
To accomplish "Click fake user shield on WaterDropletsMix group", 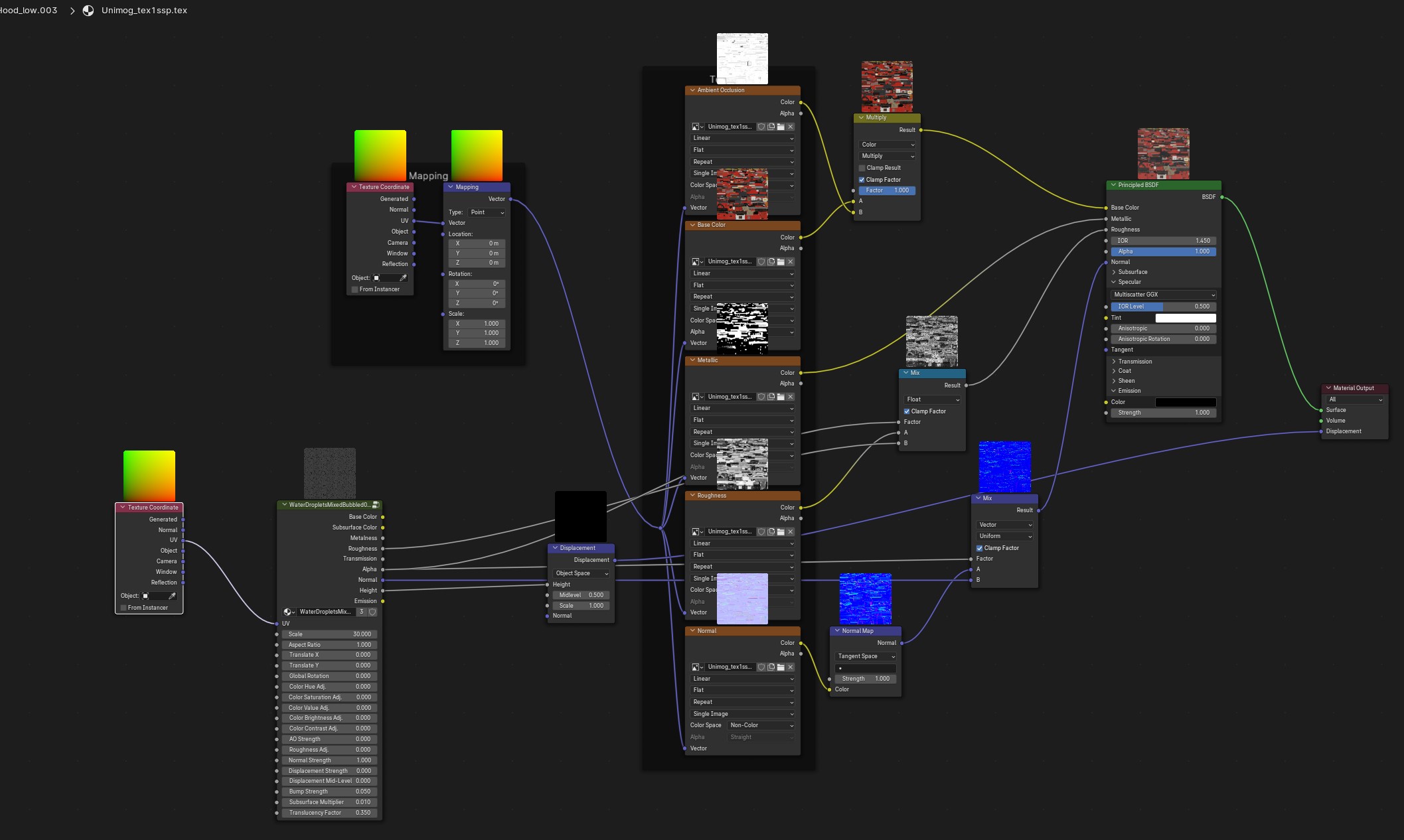I will 372,612.
